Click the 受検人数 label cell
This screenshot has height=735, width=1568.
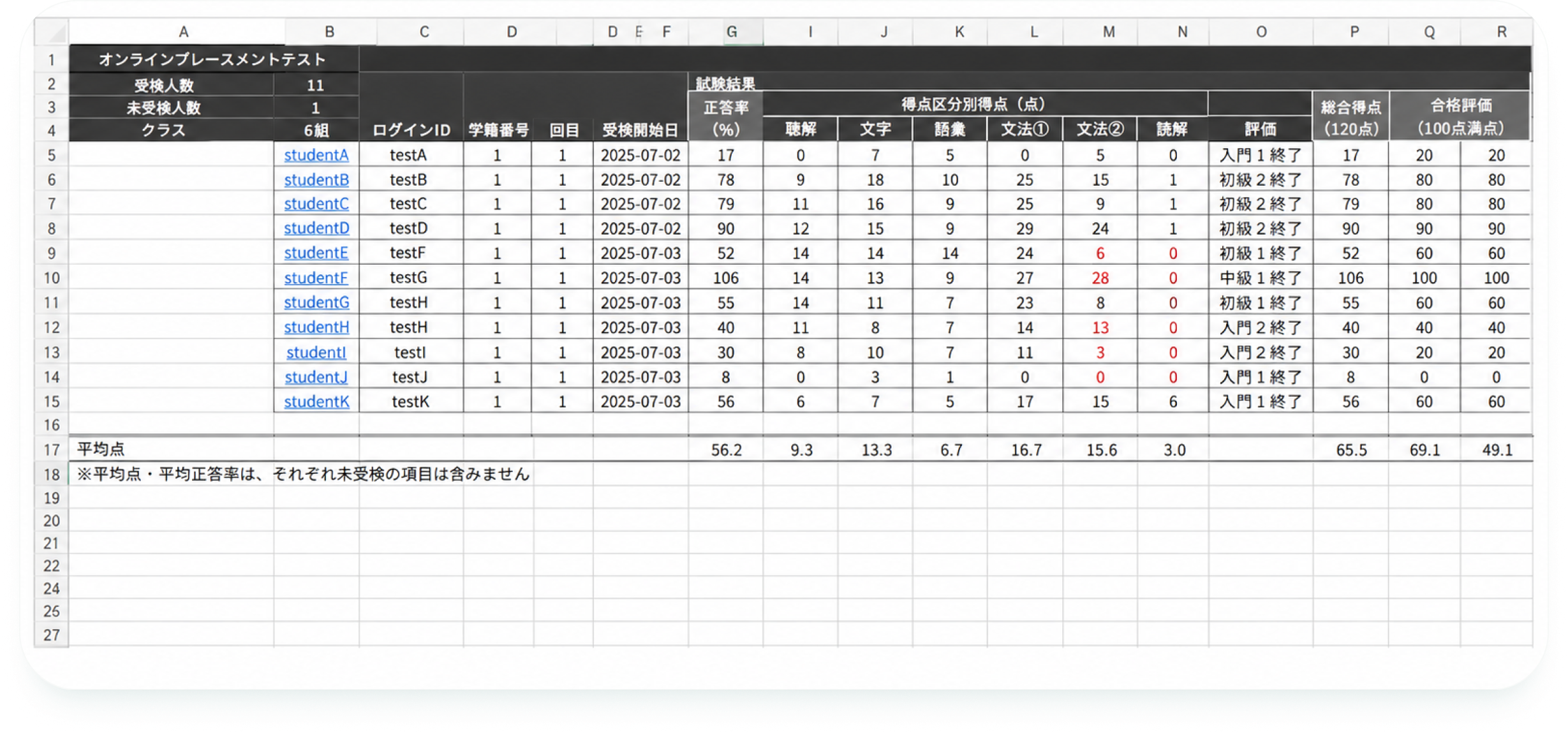click(x=172, y=85)
